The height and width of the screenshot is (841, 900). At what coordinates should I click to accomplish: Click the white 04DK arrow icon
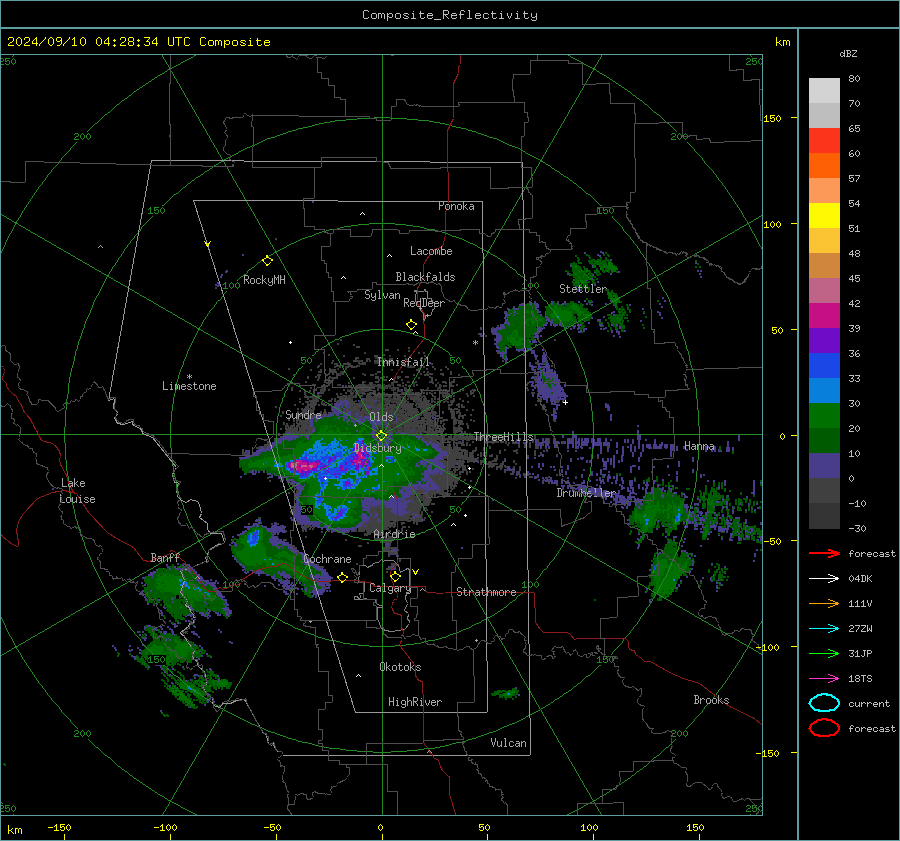click(x=824, y=579)
